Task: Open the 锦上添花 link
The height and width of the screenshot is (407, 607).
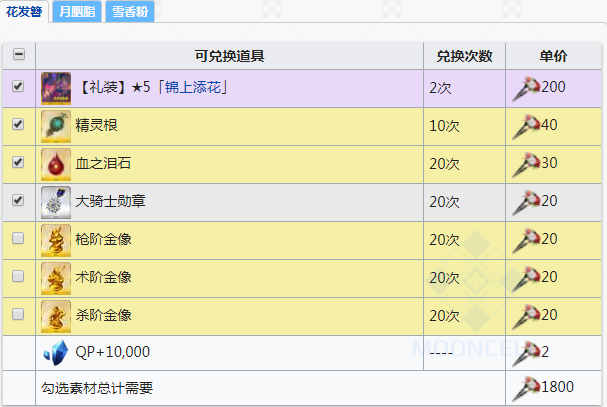Action: [x=193, y=88]
